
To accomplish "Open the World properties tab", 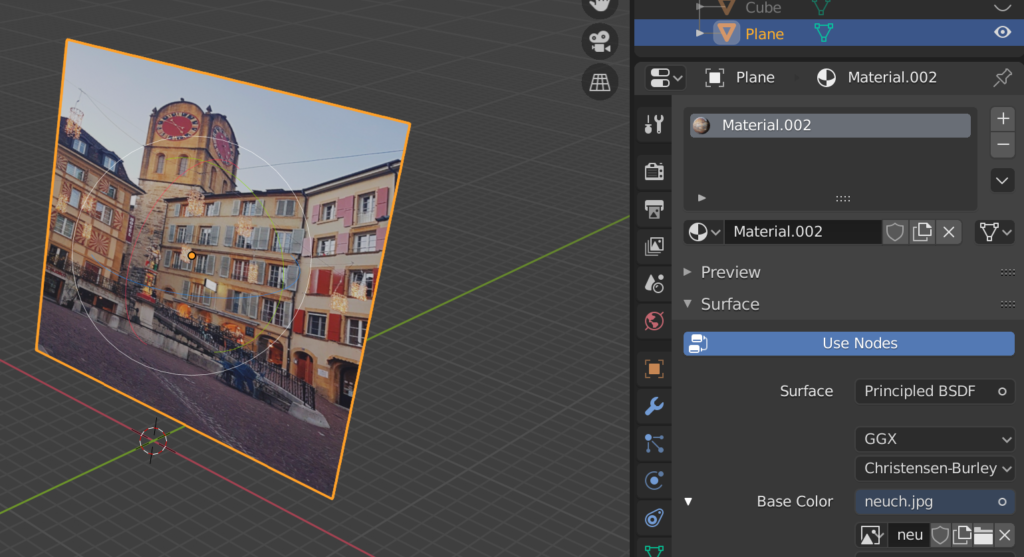I will 654,321.
